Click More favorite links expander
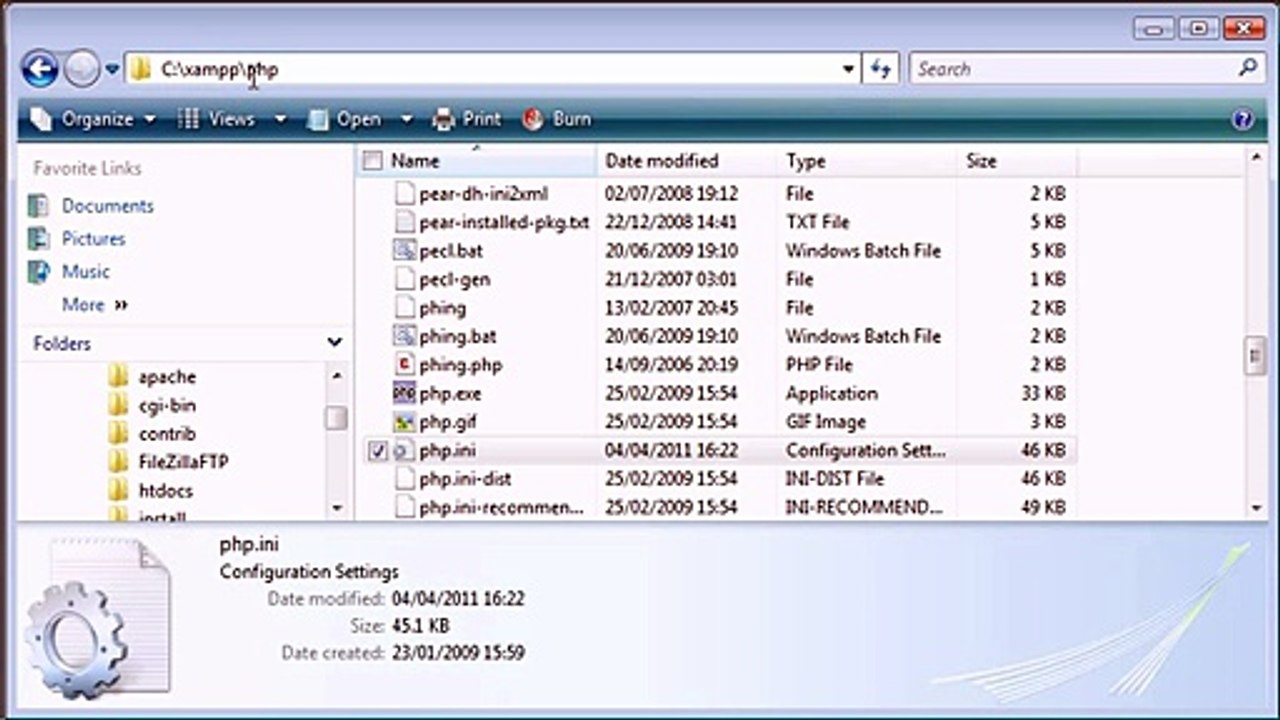Image resolution: width=1280 pixels, height=720 pixels. (95, 305)
